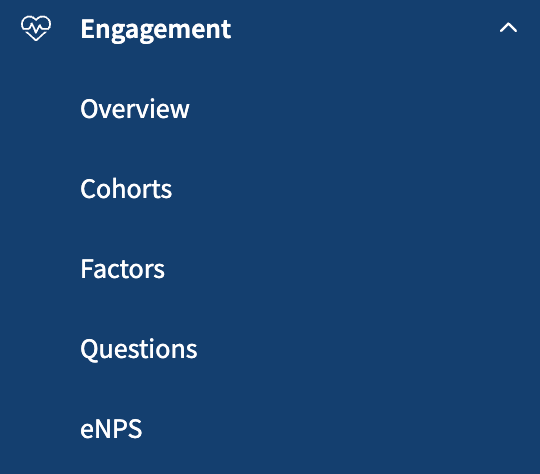Click the Cohorts link
Viewport: 540px width, 474px height.
126,189
